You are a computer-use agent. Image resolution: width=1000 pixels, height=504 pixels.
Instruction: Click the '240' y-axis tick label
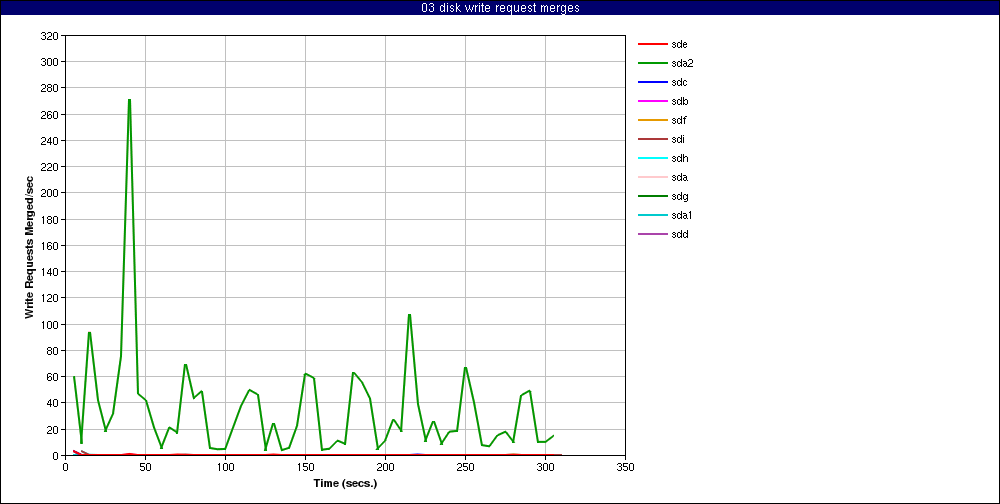pyautogui.click(x=50, y=140)
